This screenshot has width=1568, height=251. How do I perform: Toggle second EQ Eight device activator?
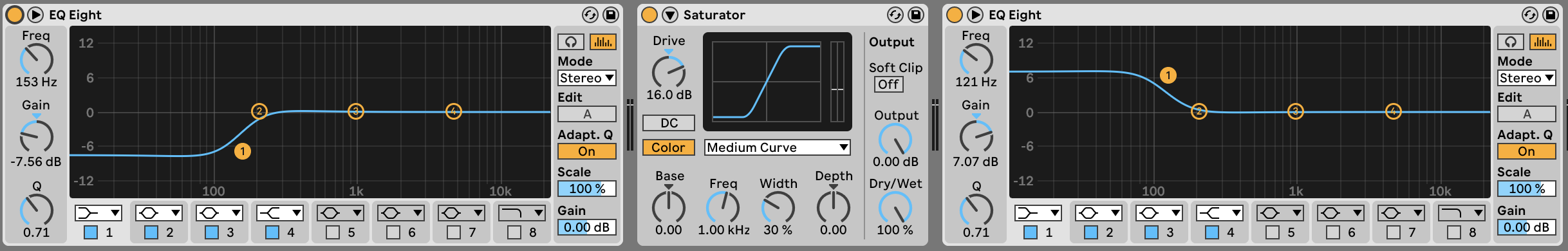click(x=955, y=14)
